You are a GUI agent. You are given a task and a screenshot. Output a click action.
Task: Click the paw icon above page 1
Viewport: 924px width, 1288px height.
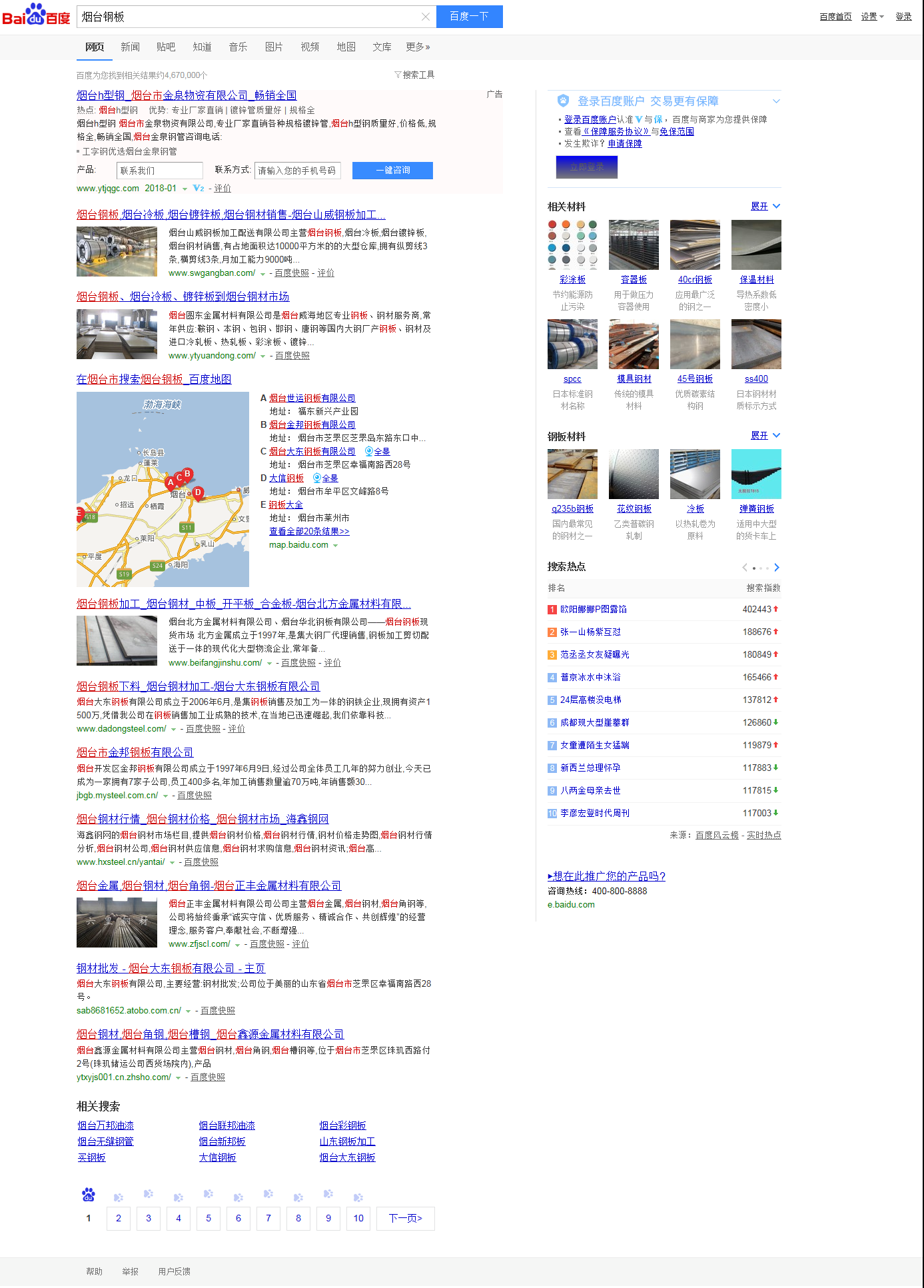click(89, 1195)
